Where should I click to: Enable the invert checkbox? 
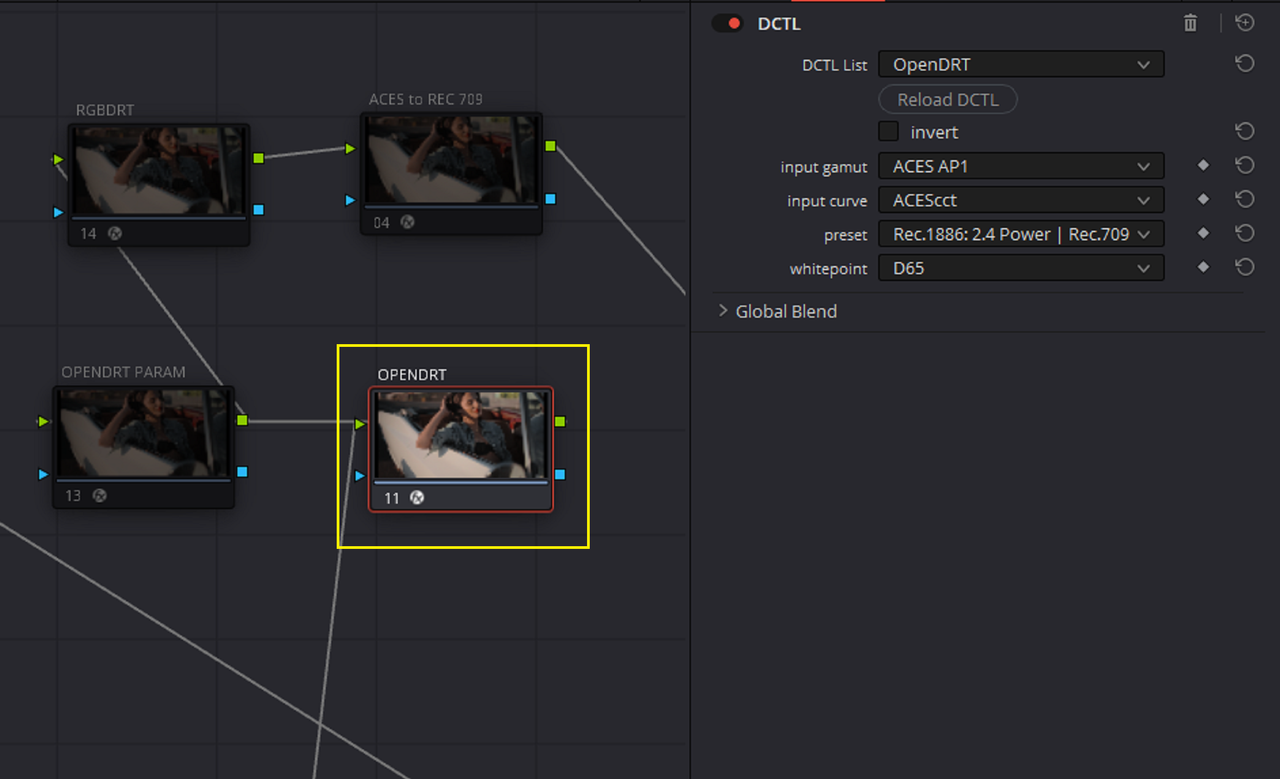(888, 131)
